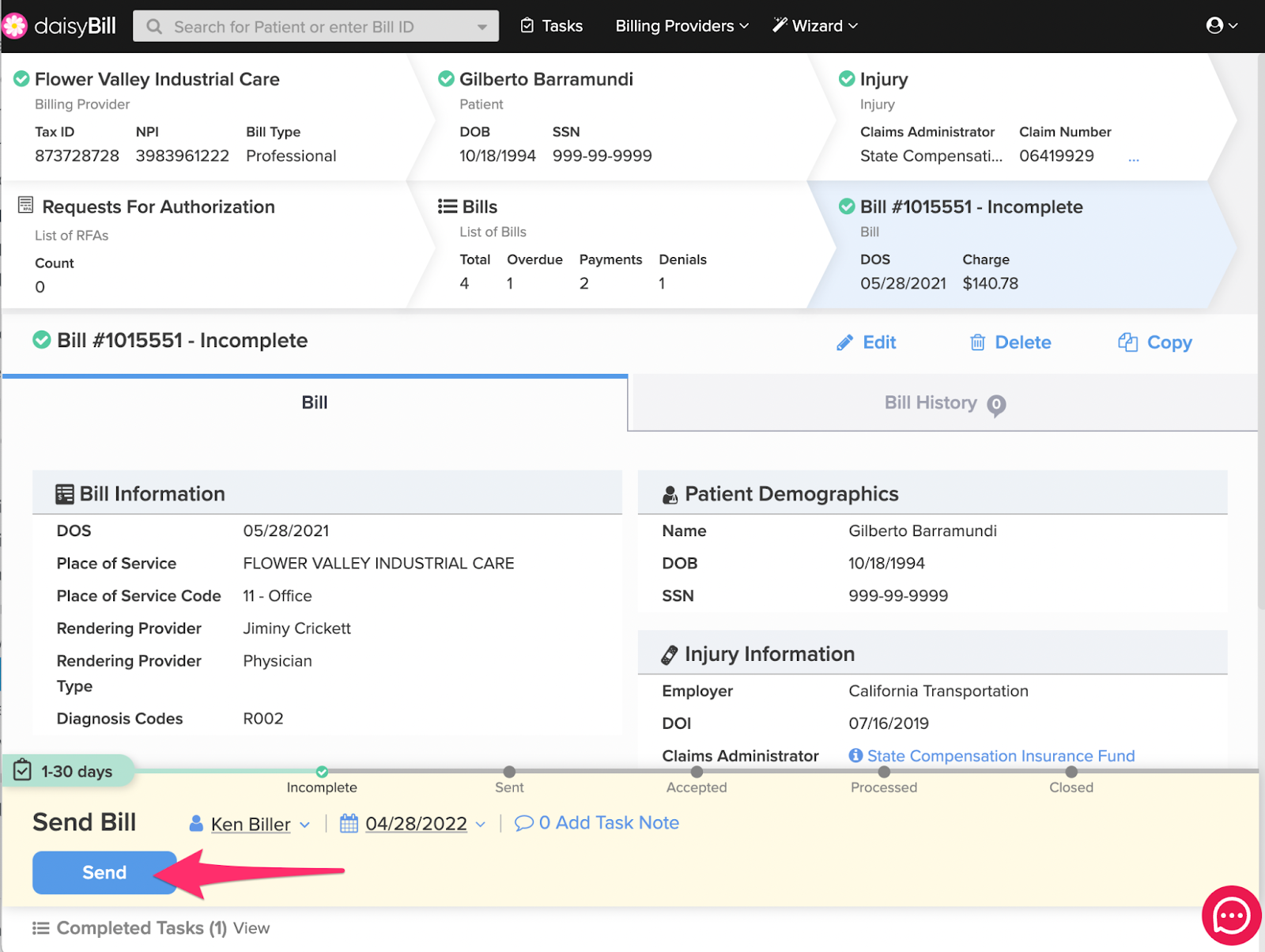Viewport: 1265px width, 952px height.
Task: Click the search magnifier icon
Action: (154, 27)
